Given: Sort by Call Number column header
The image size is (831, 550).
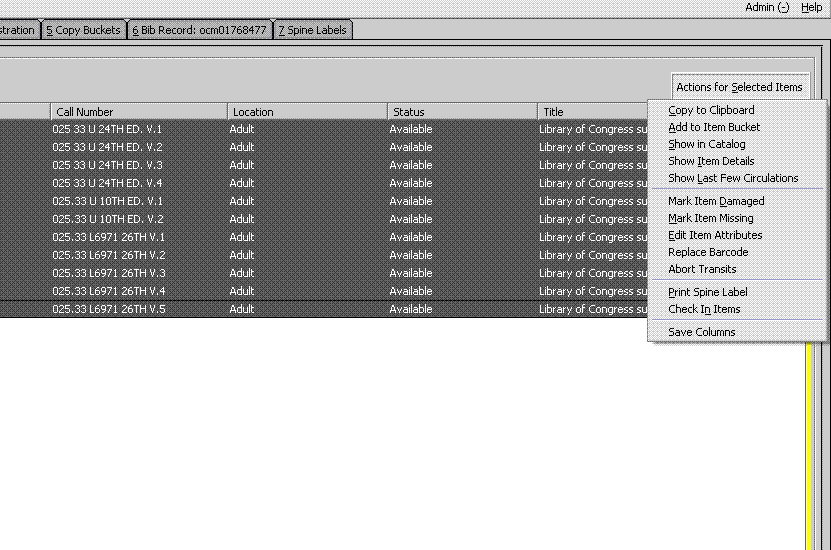Looking at the screenshot, I should point(139,112).
